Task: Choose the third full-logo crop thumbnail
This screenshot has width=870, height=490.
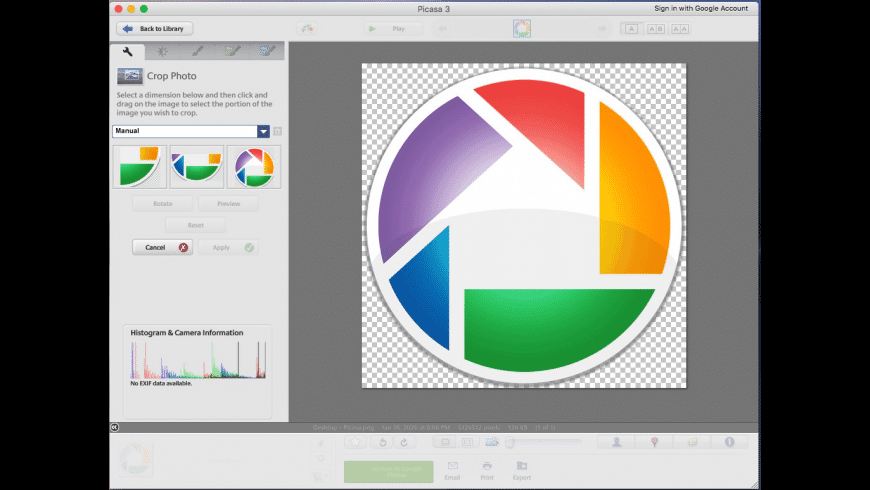Action: pyautogui.click(x=254, y=167)
